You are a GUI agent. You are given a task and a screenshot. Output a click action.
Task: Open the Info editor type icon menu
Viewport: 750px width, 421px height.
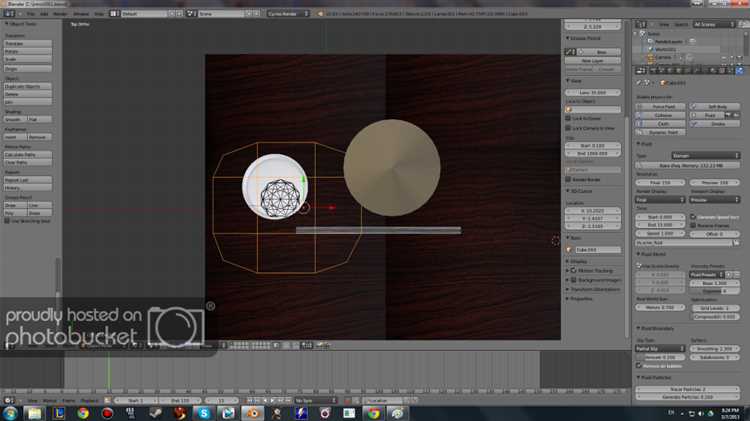9,14
